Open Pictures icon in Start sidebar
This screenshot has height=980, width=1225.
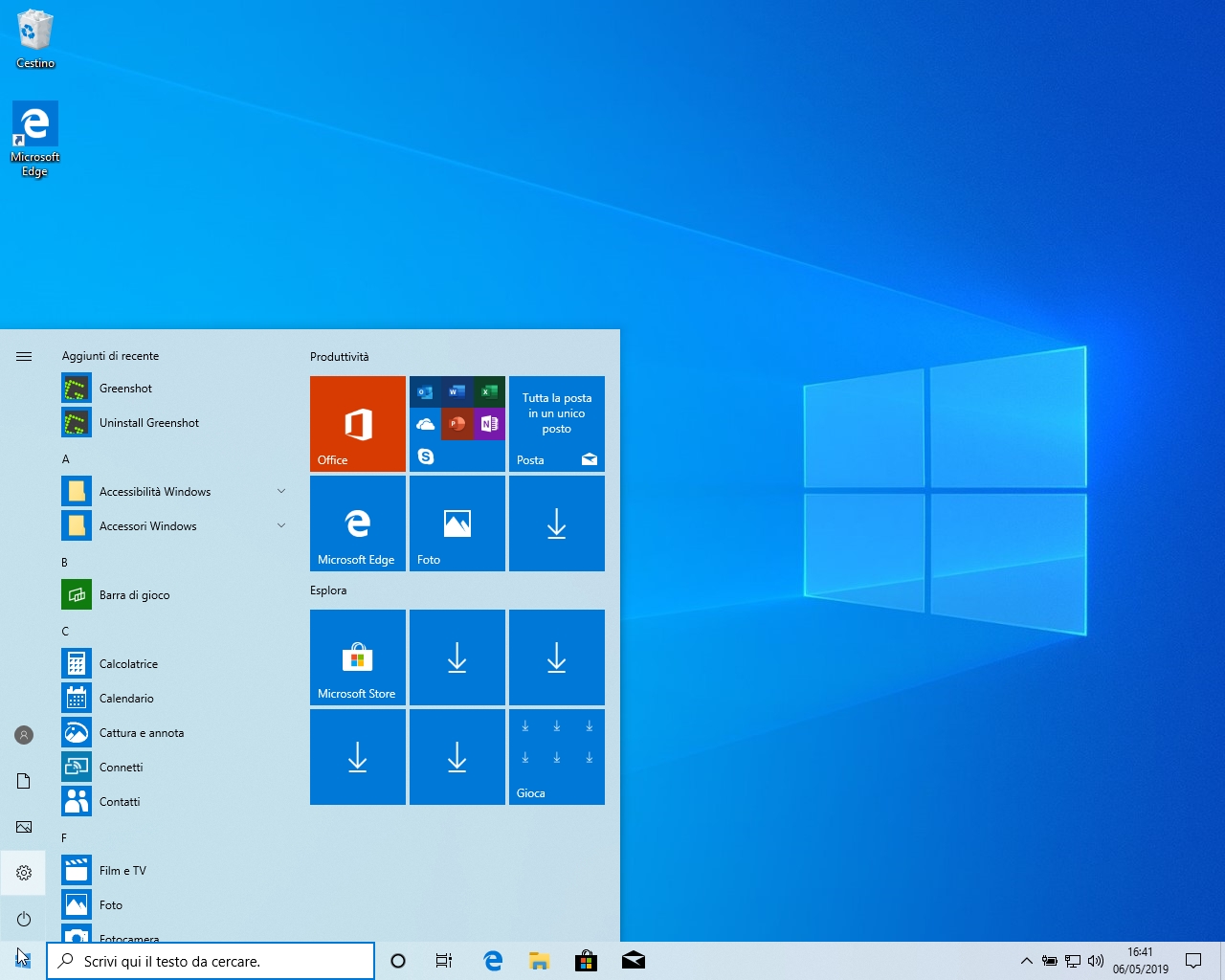[24, 827]
